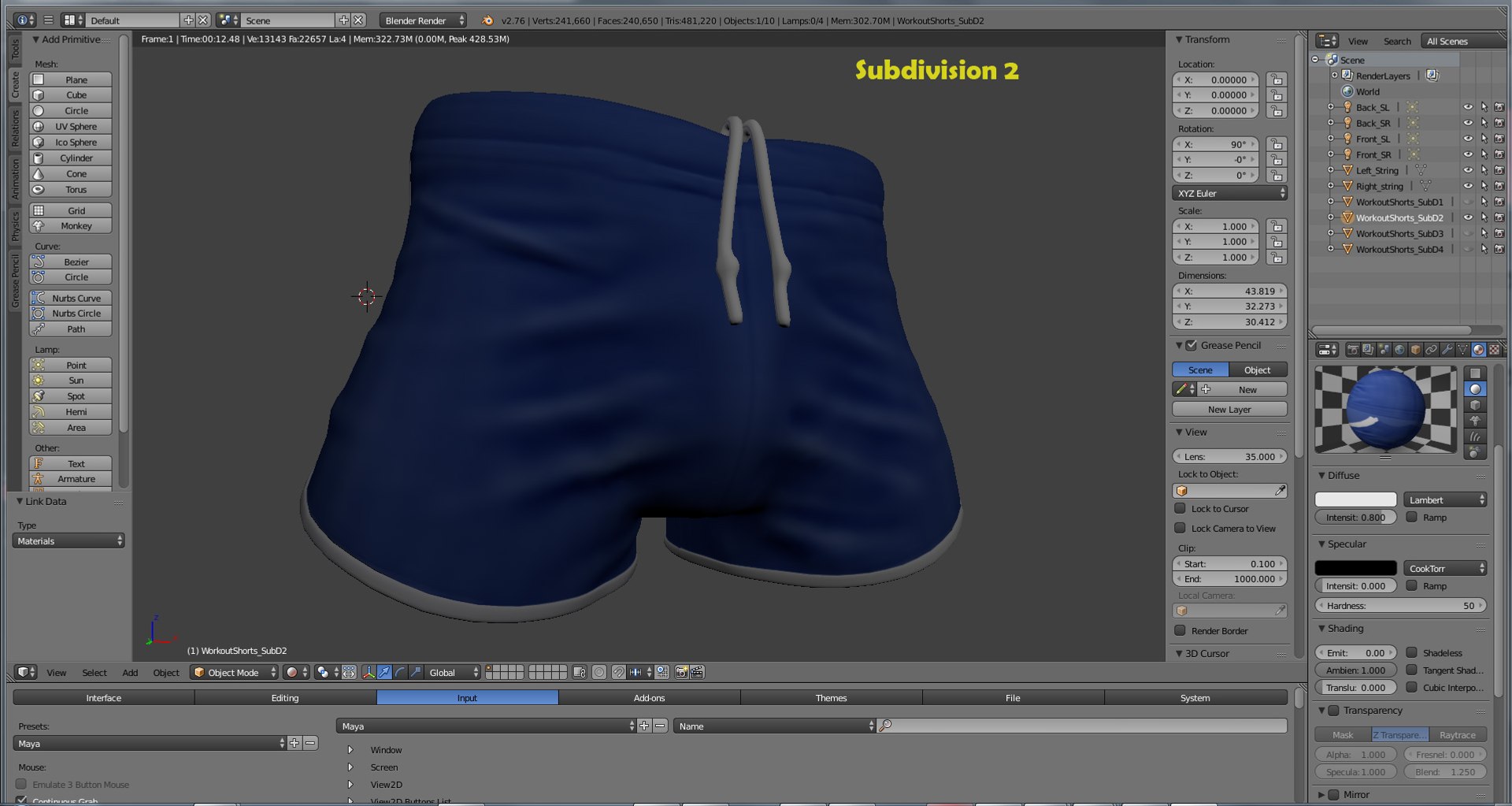Image resolution: width=1512 pixels, height=806 pixels.
Task: Show WorkoutShorts_SubD1 using its eye toggle
Action: coord(1468,202)
